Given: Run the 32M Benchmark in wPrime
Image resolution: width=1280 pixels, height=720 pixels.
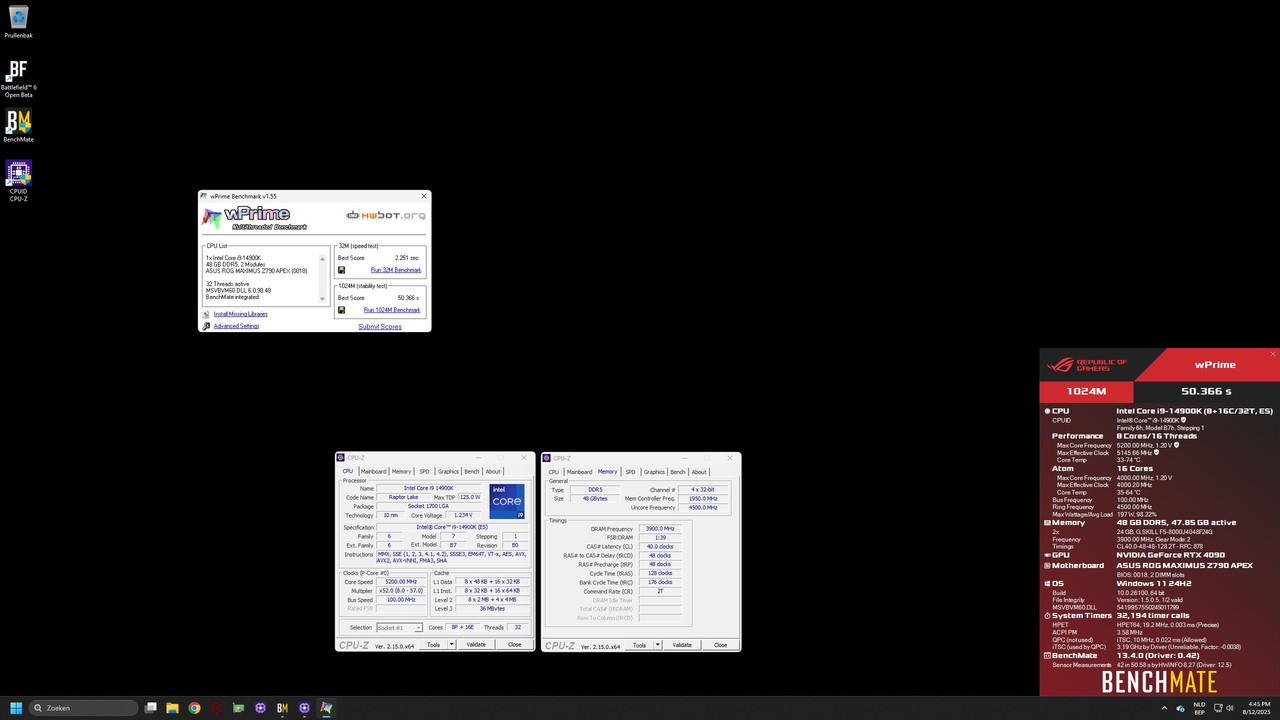Looking at the screenshot, I should point(396,270).
